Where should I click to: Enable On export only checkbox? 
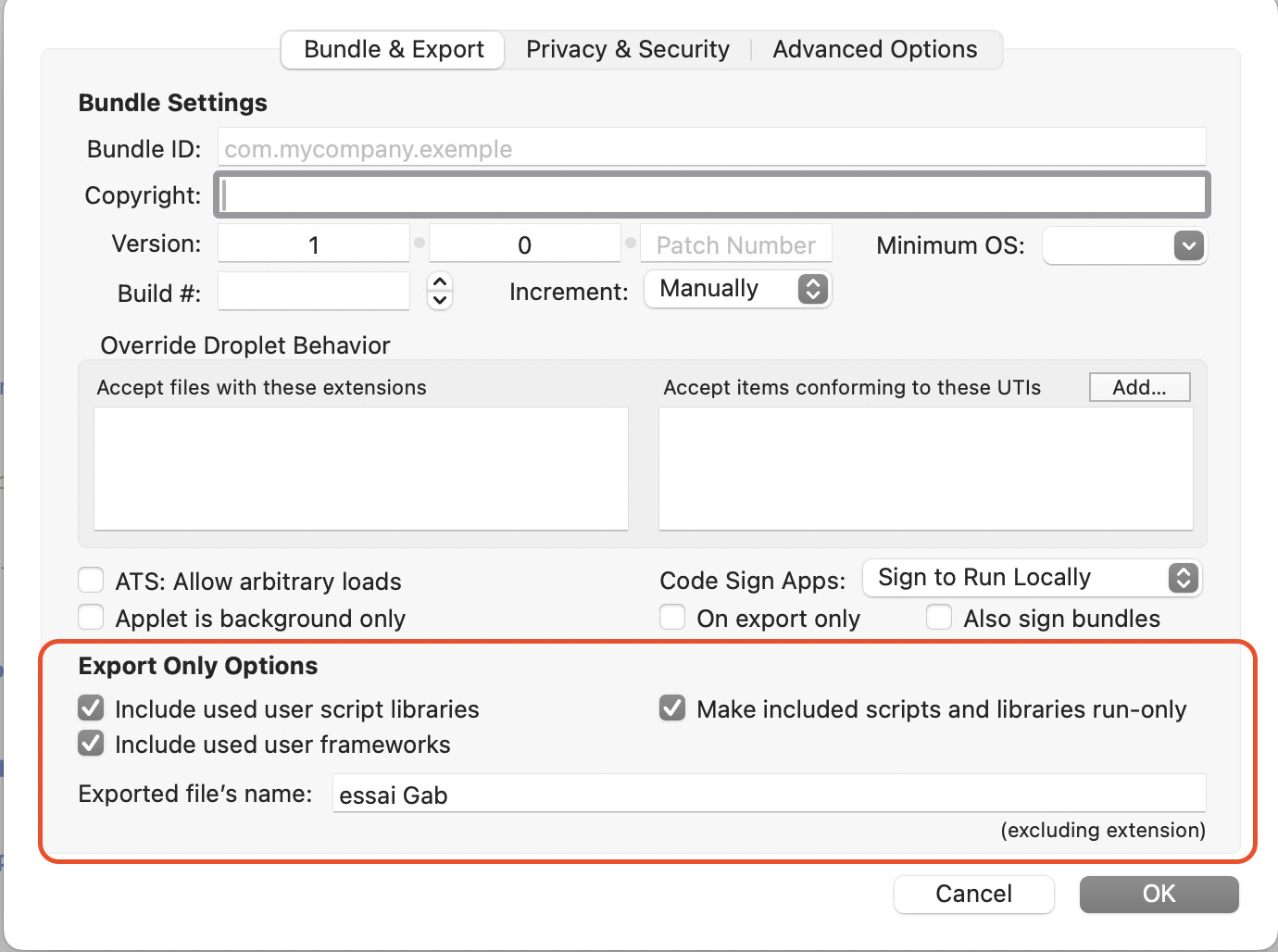coord(672,617)
